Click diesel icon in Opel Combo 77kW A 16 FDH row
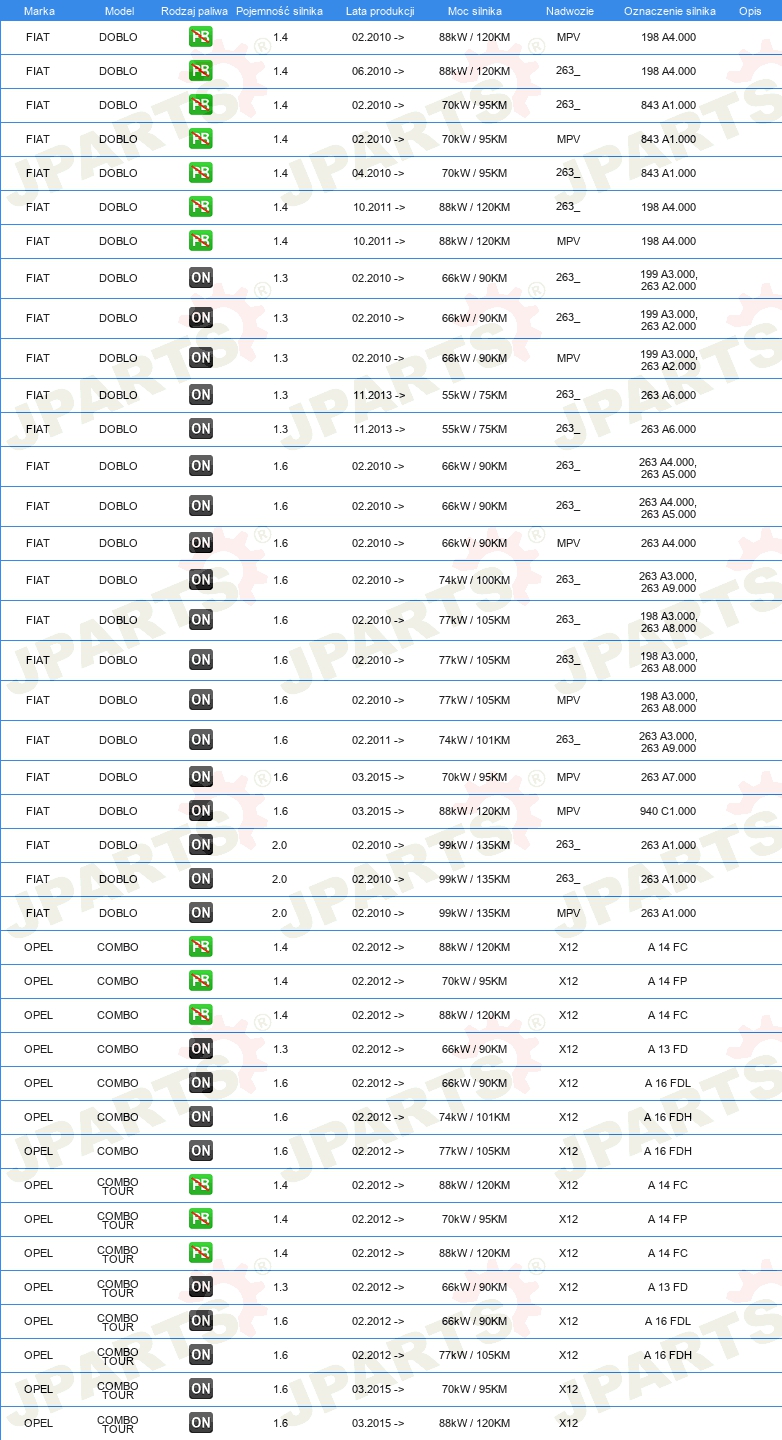Image resolution: width=782 pixels, height=1440 pixels. tap(200, 1151)
